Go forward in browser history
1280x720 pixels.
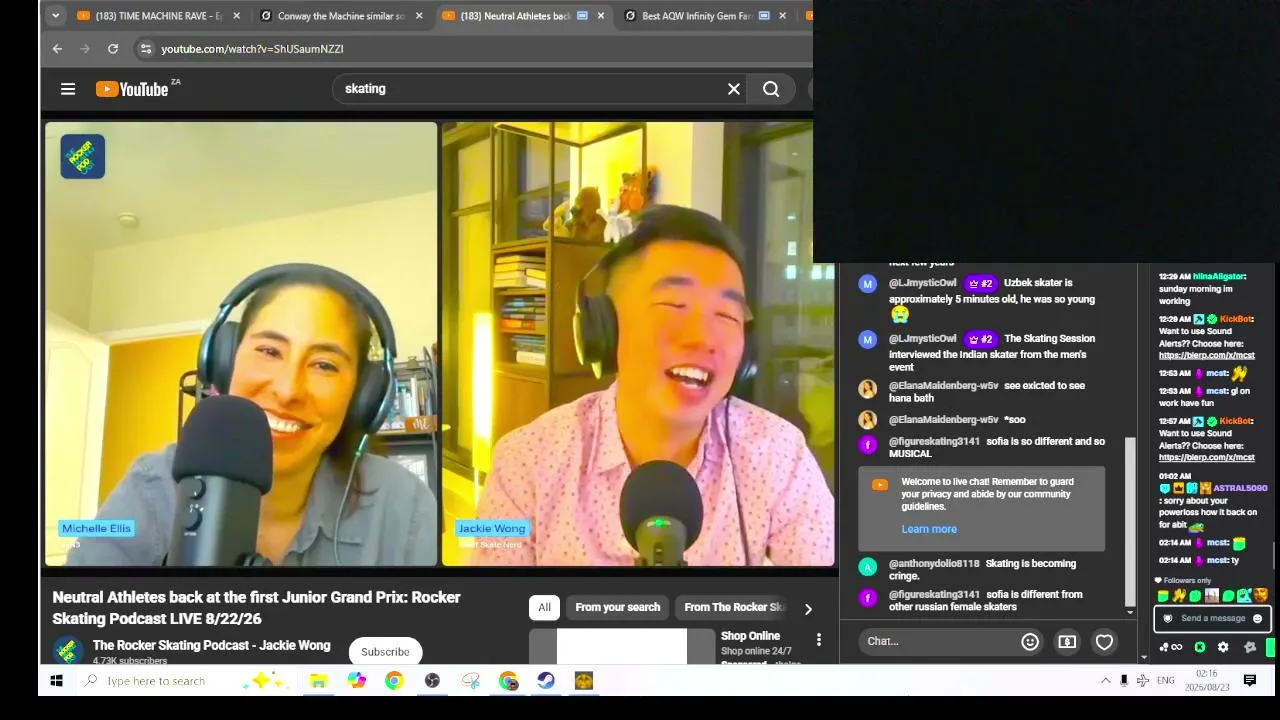pos(85,48)
